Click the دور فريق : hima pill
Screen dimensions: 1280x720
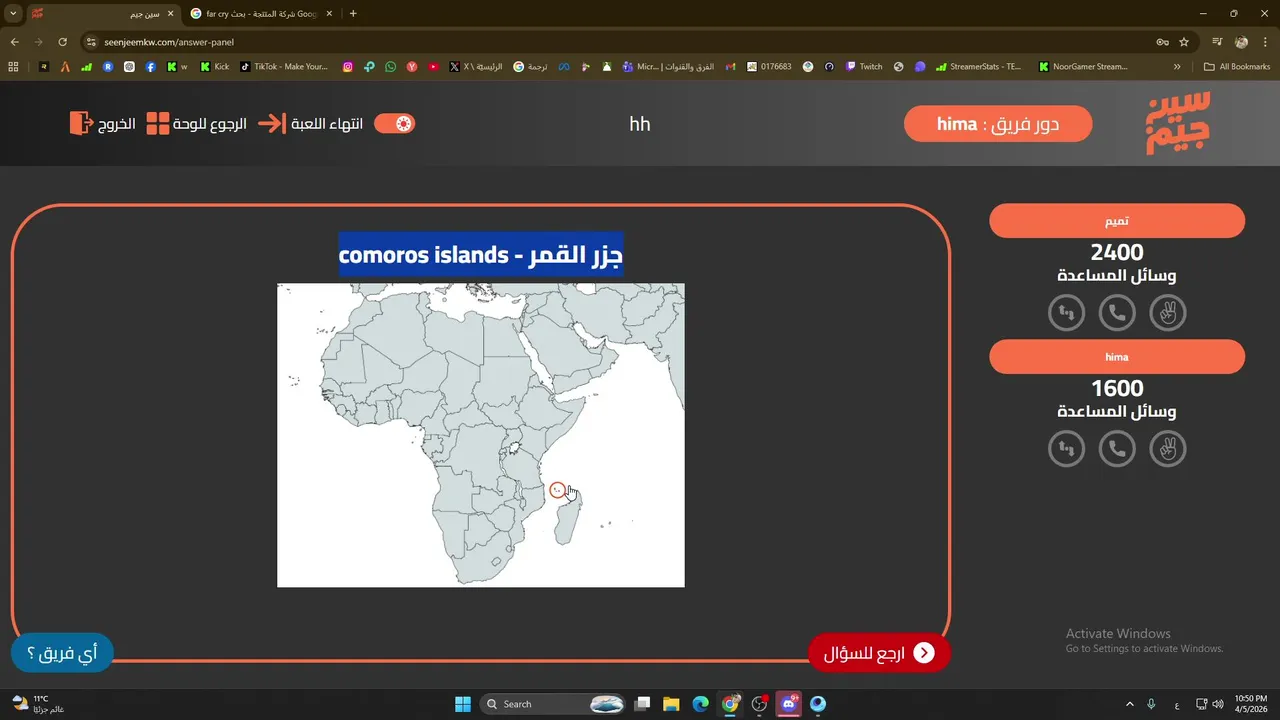[x=998, y=124]
